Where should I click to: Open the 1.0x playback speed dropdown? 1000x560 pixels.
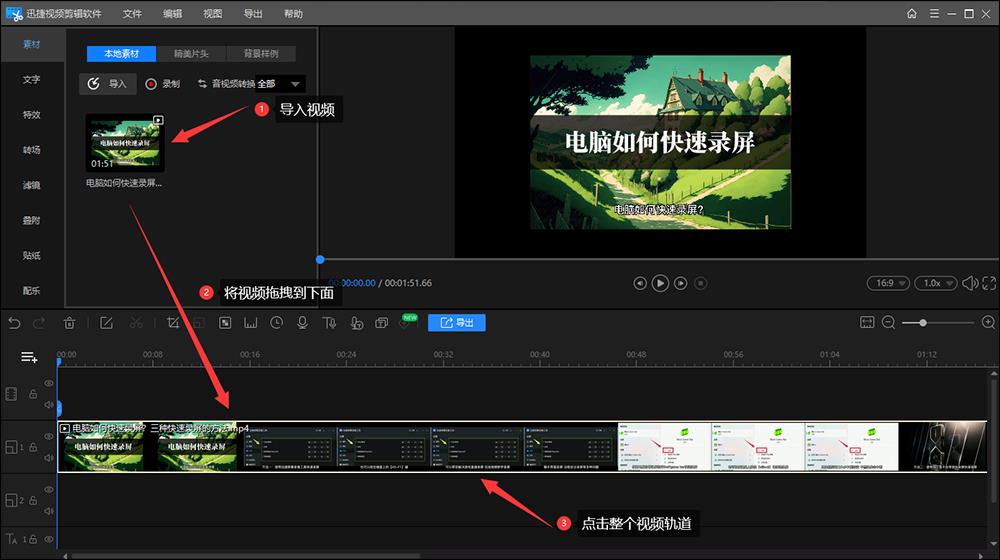(x=937, y=283)
